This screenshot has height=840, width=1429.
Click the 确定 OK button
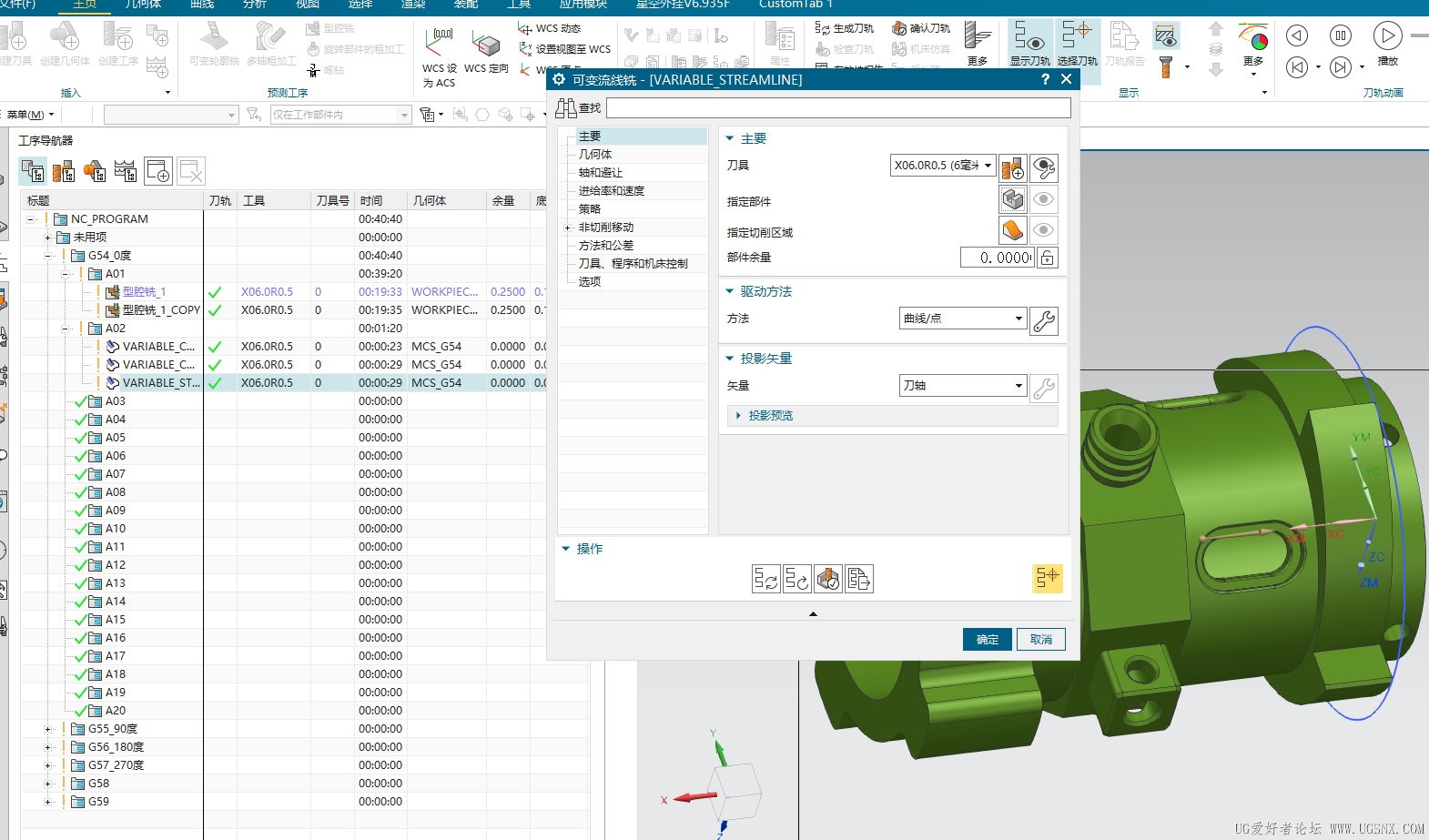click(x=987, y=640)
